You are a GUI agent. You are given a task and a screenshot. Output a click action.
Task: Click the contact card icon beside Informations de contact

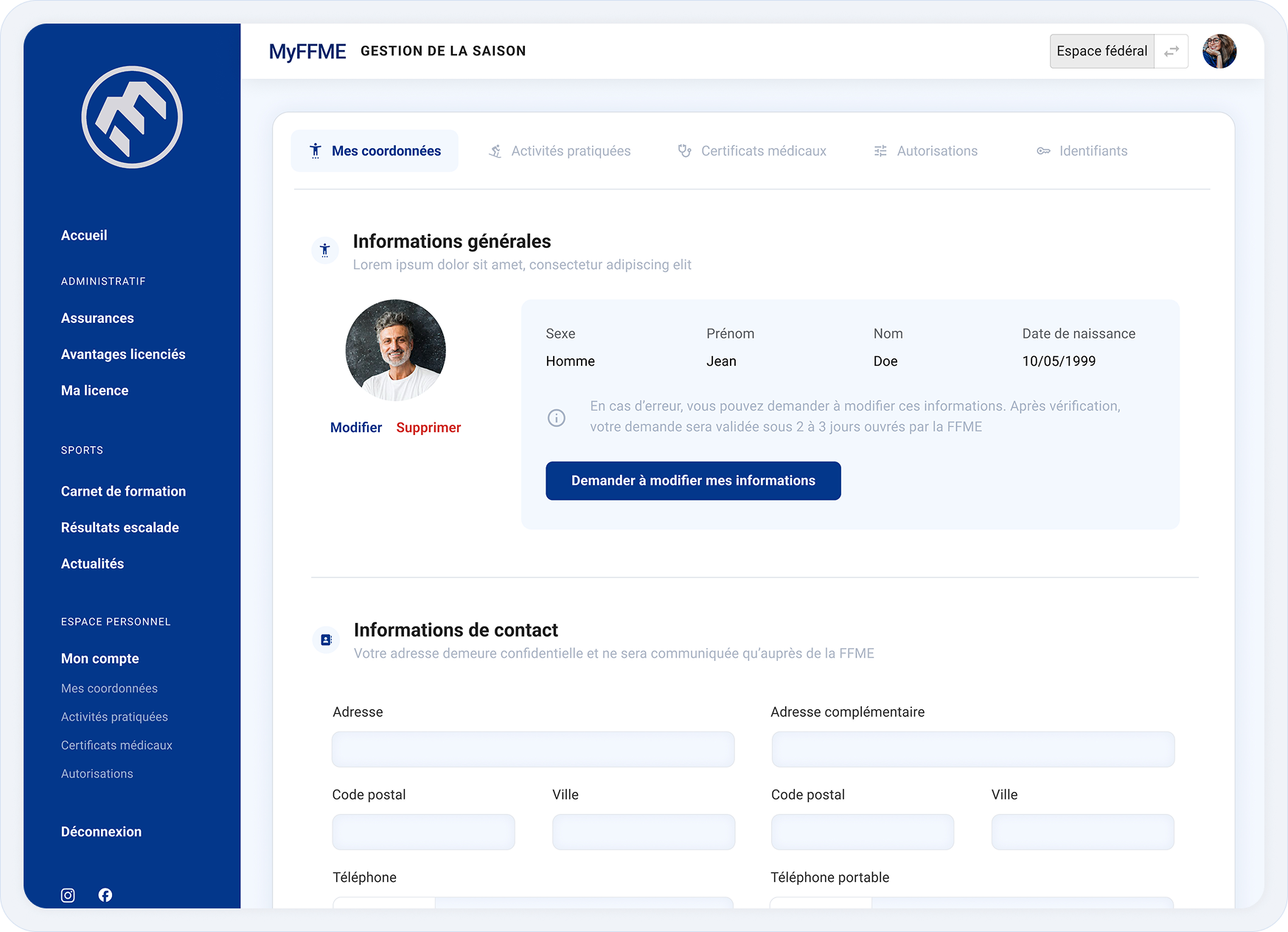point(326,640)
